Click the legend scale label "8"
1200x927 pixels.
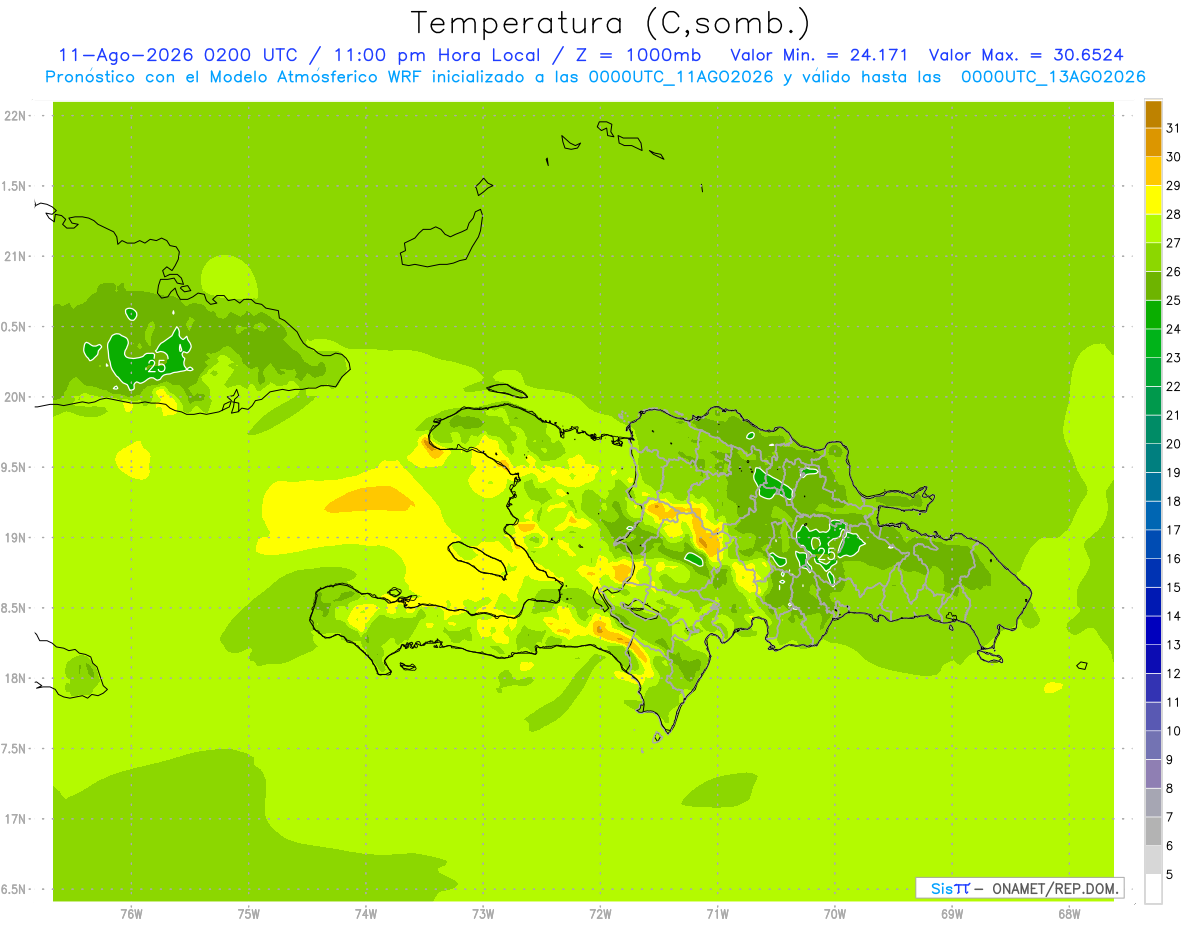point(1170,788)
